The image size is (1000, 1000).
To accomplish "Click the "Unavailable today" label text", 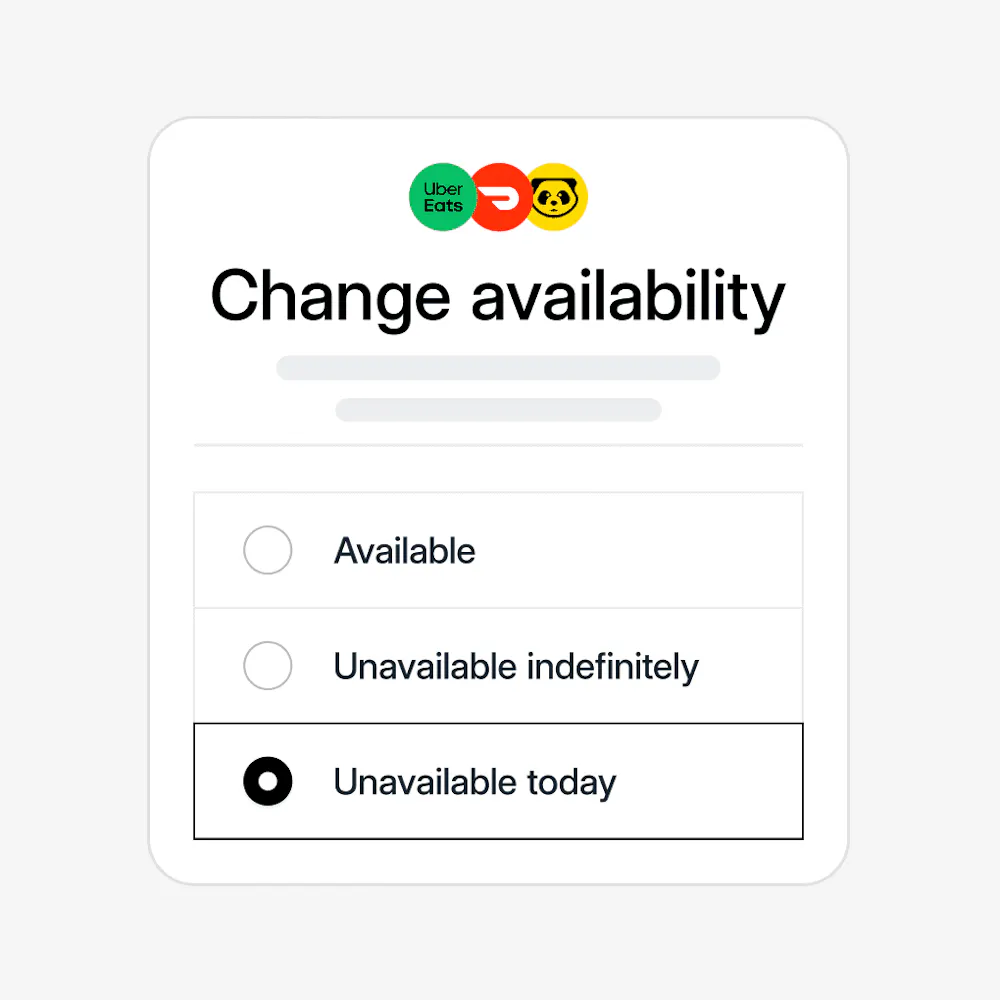I will click(475, 782).
